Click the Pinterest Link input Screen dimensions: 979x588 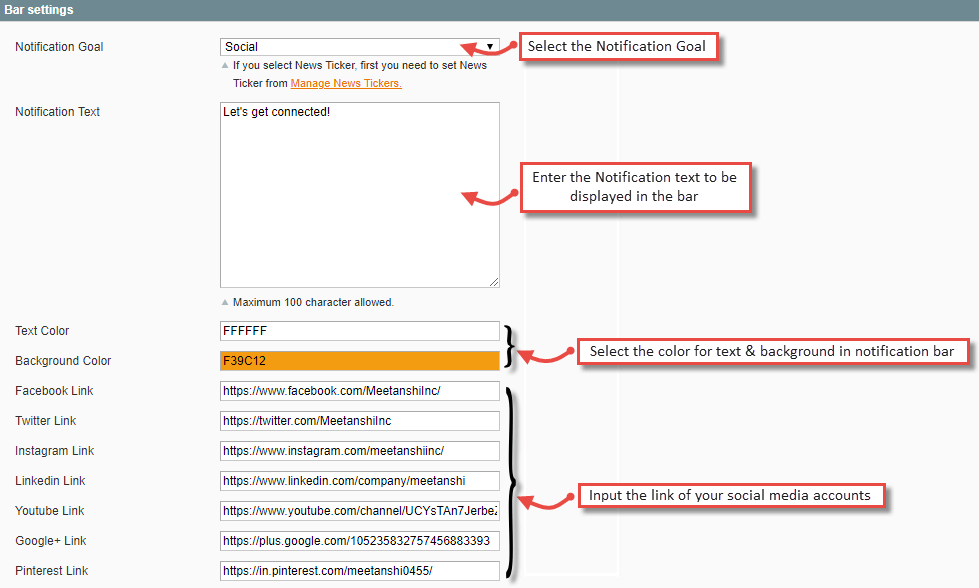(x=359, y=571)
